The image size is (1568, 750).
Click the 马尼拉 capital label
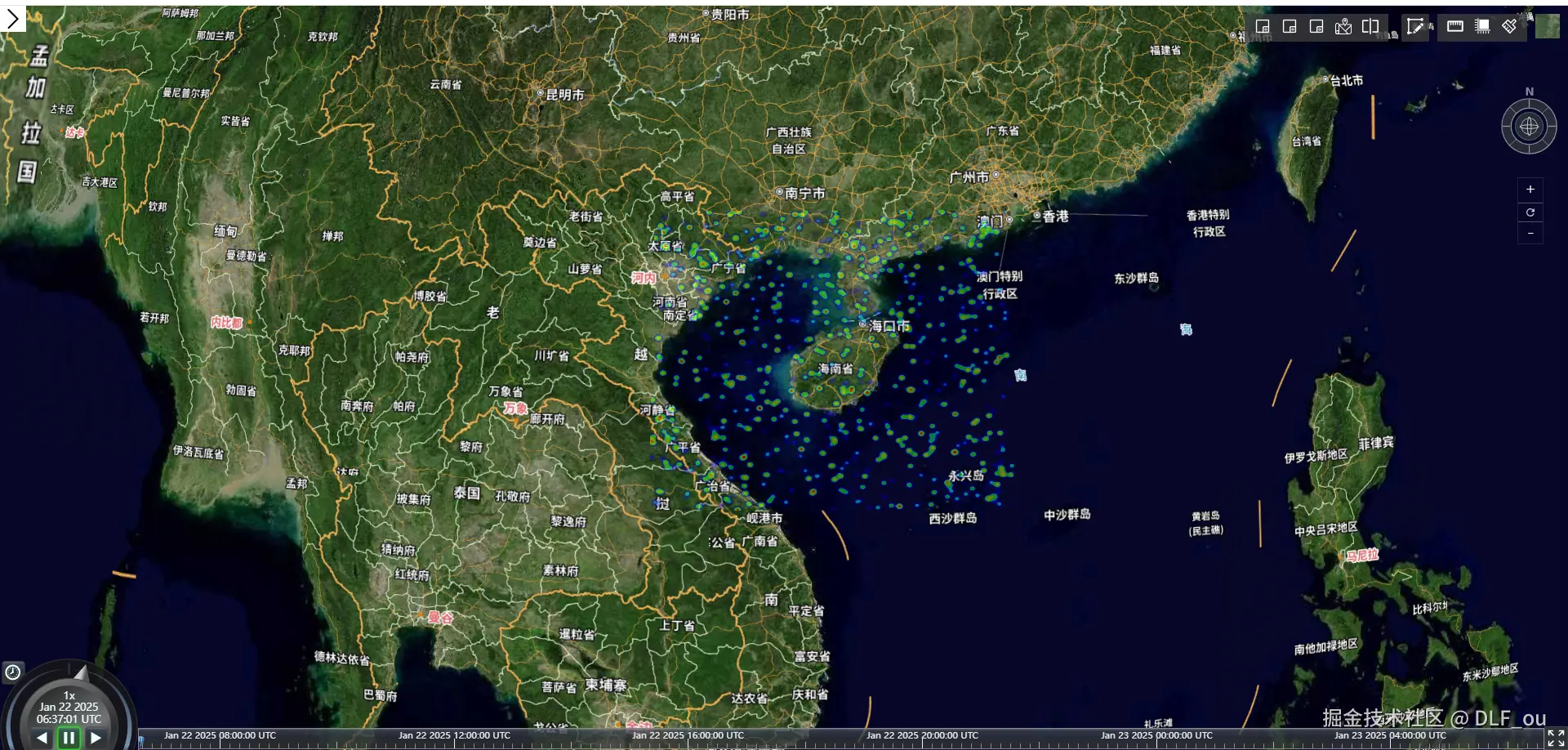click(x=1362, y=556)
